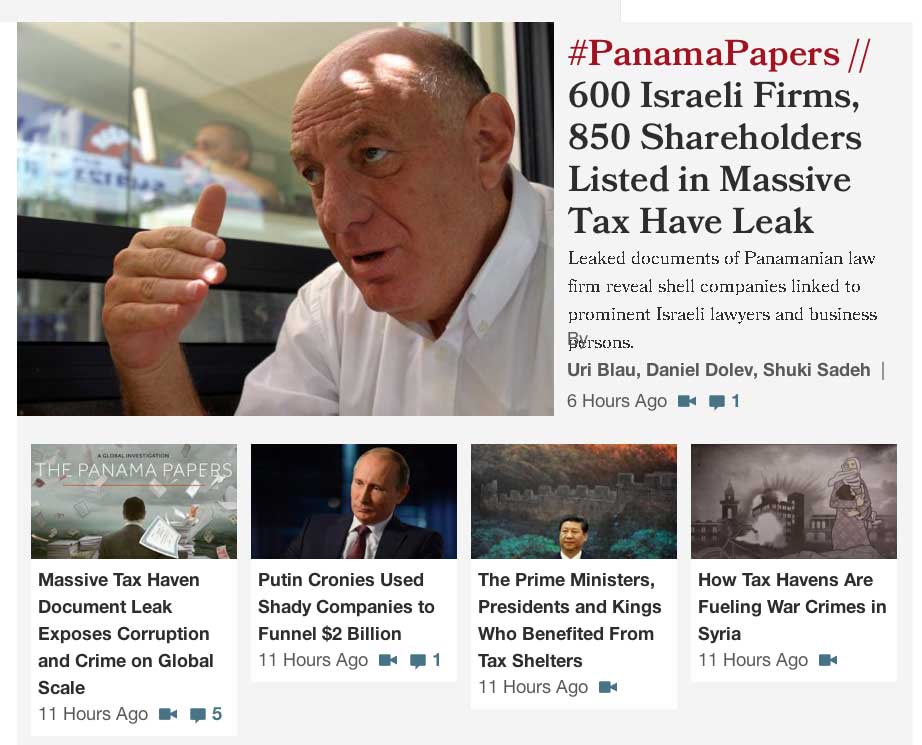922x745 pixels.
Task: Open the 5 comments on Massive Tax Haven article
Action: (x=206, y=714)
